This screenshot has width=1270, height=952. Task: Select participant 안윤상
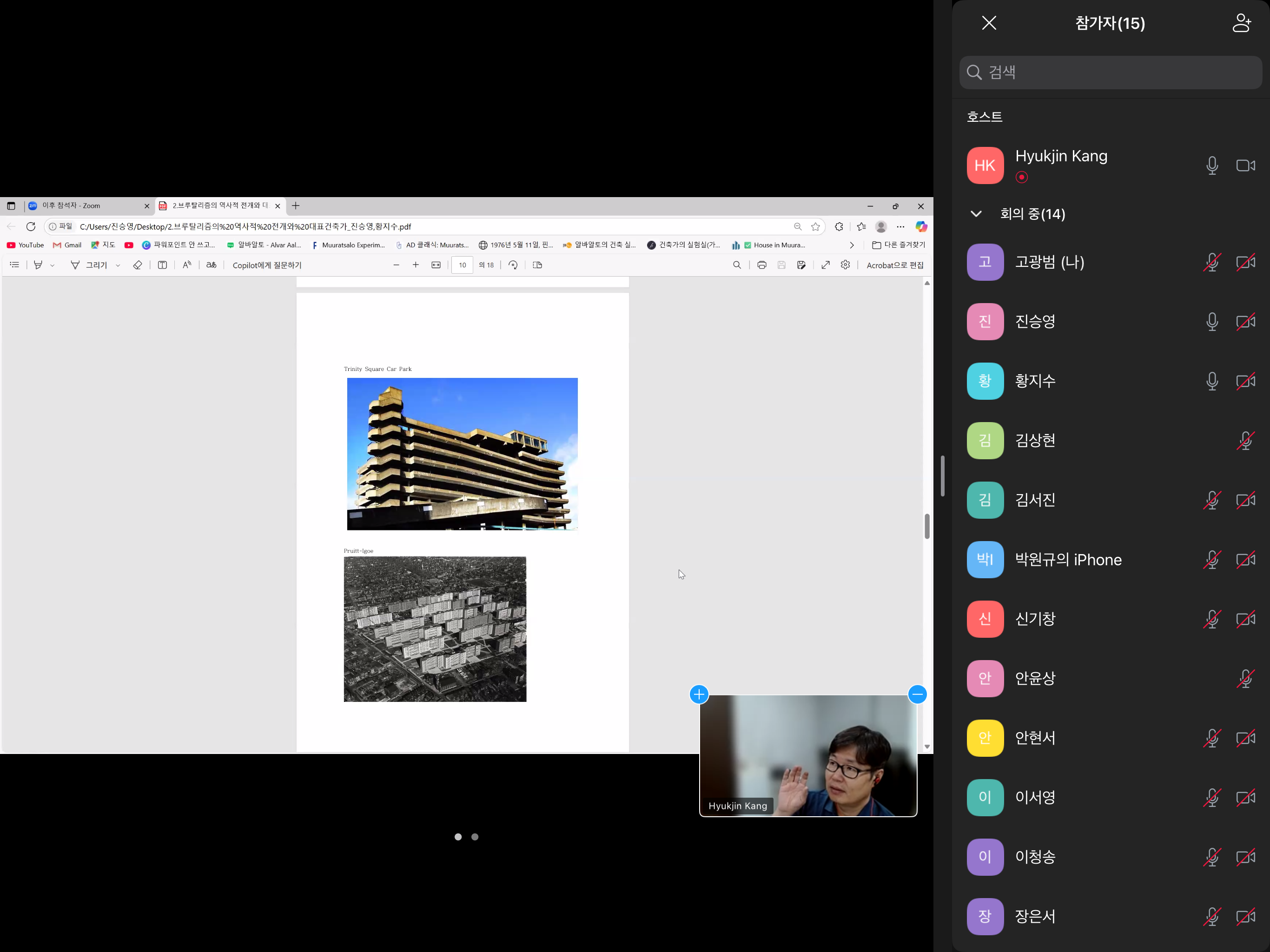(x=1110, y=679)
